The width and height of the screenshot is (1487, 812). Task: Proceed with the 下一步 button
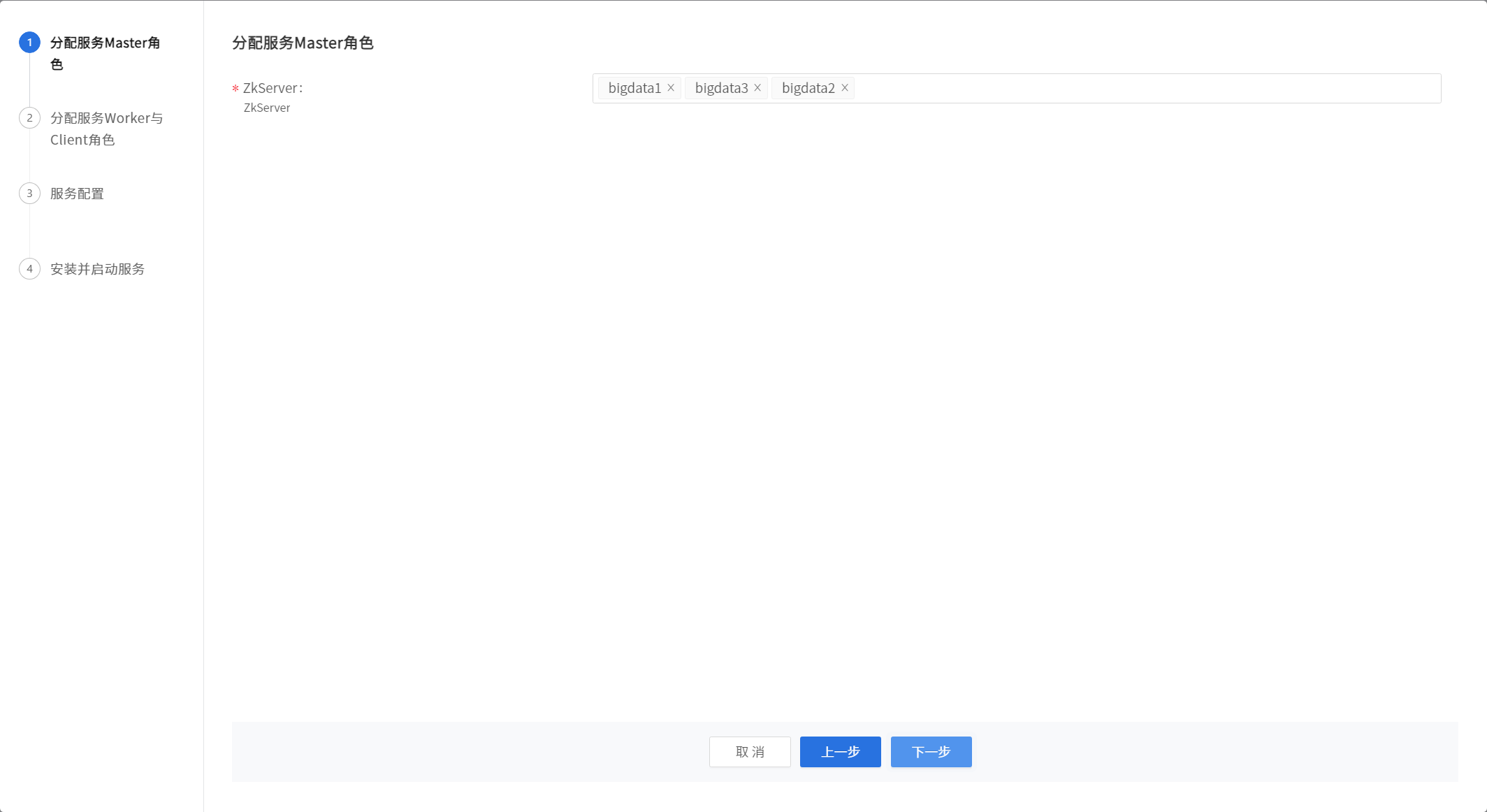(931, 752)
